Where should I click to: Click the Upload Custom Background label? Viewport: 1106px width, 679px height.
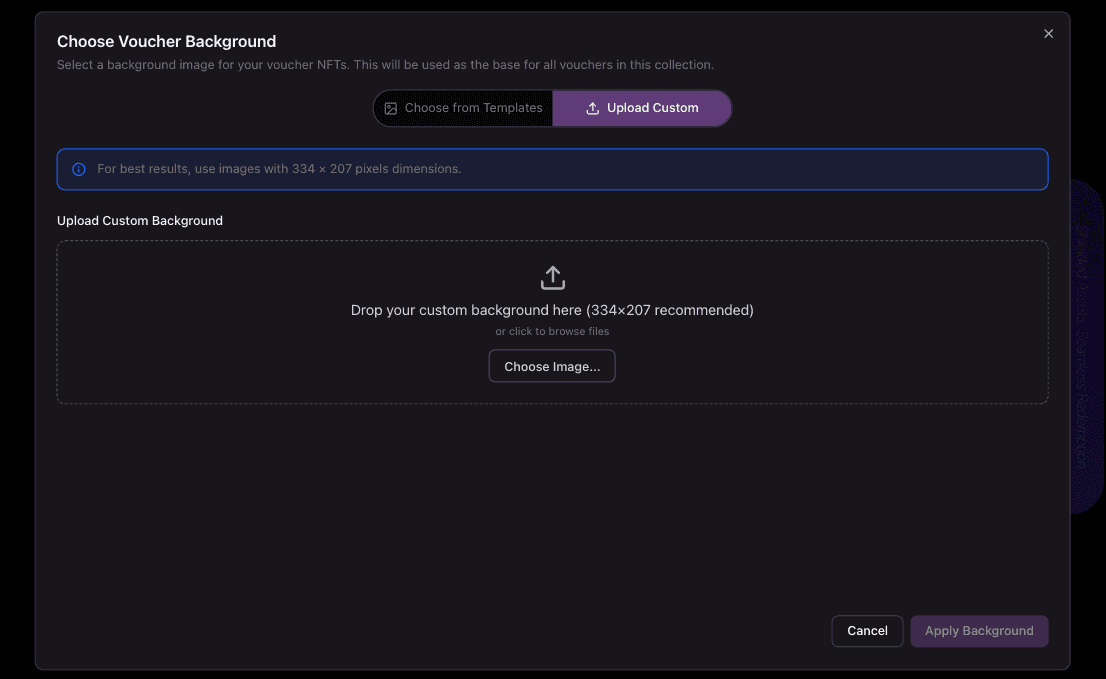(x=140, y=220)
